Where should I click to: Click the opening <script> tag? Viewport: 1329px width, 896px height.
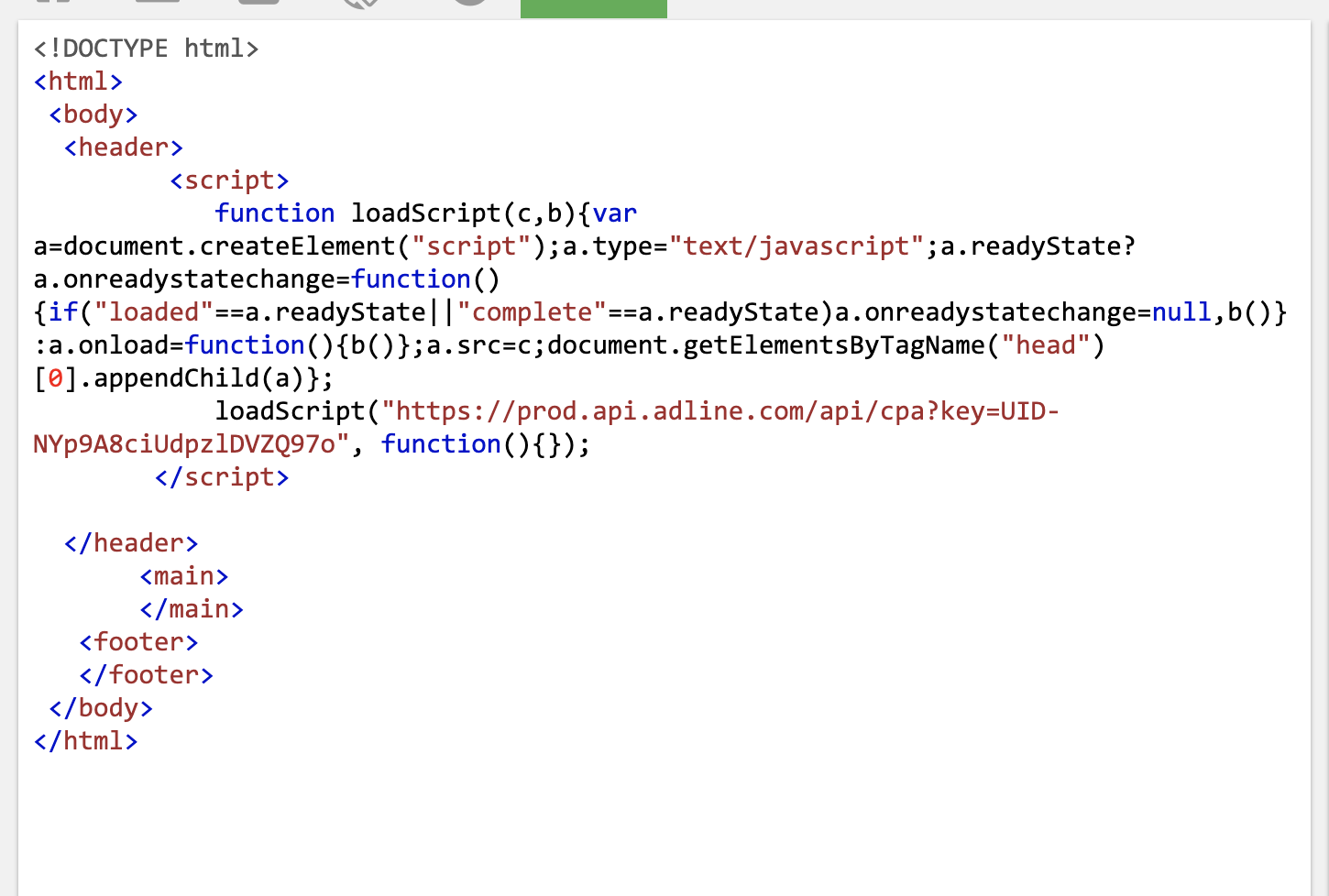click(229, 180)
